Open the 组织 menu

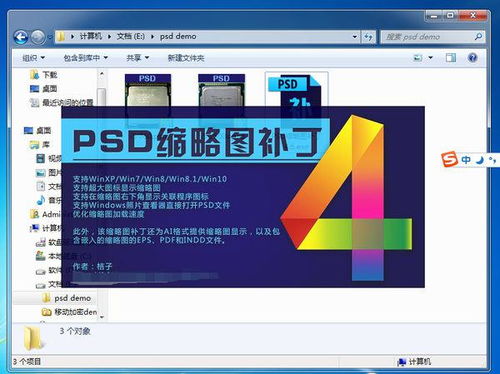coord(33,58)
